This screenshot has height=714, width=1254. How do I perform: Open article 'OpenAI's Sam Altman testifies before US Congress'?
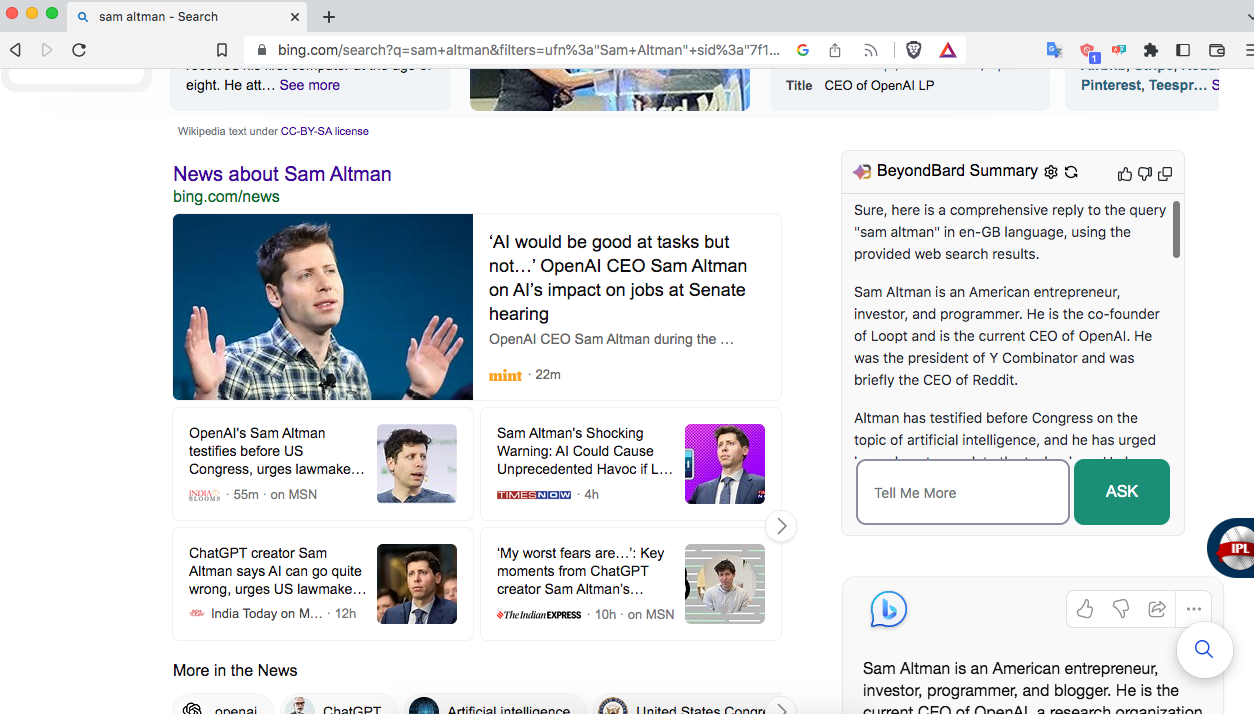(x=277, y=451)
